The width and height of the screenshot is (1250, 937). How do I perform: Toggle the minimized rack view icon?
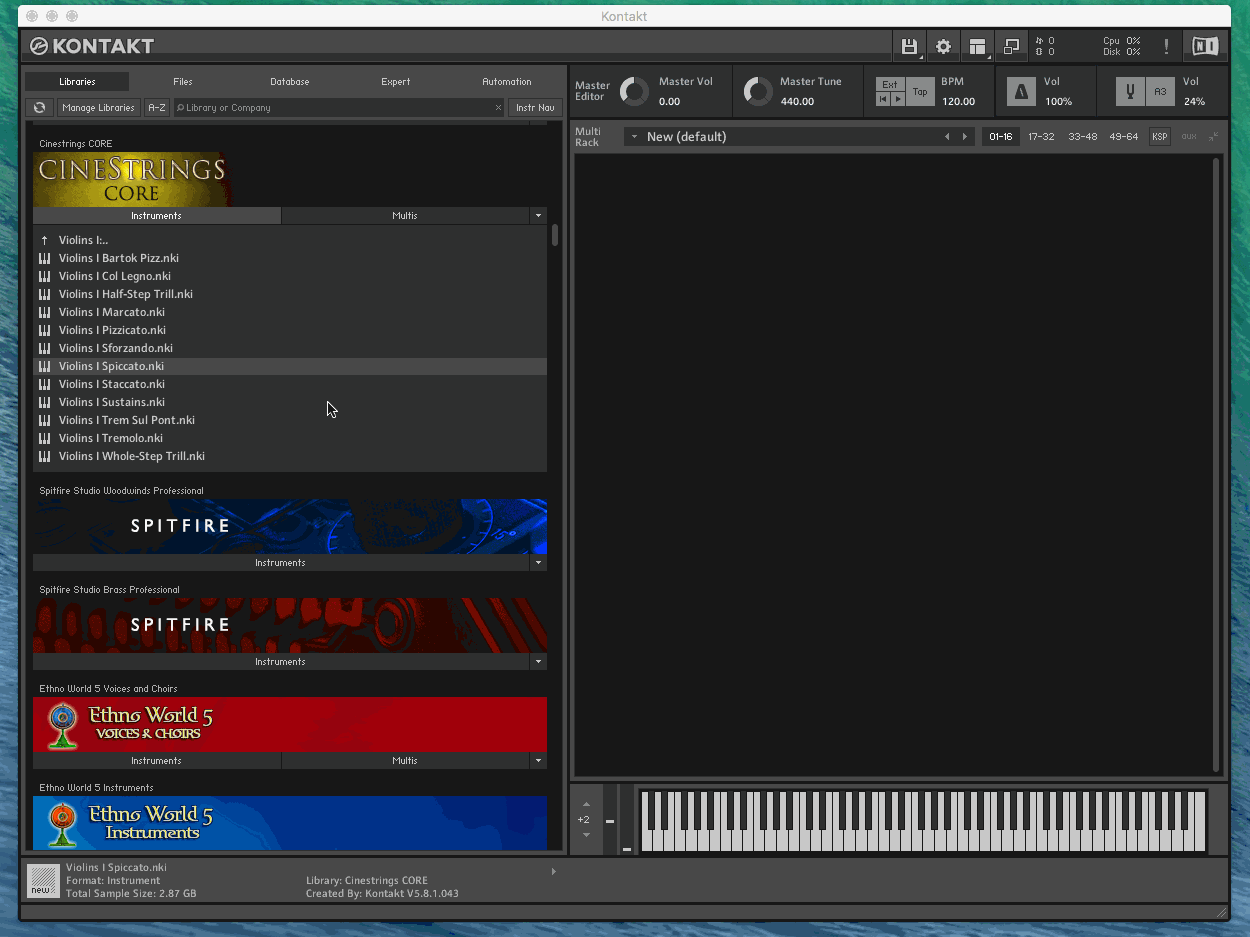point(1011,47)
